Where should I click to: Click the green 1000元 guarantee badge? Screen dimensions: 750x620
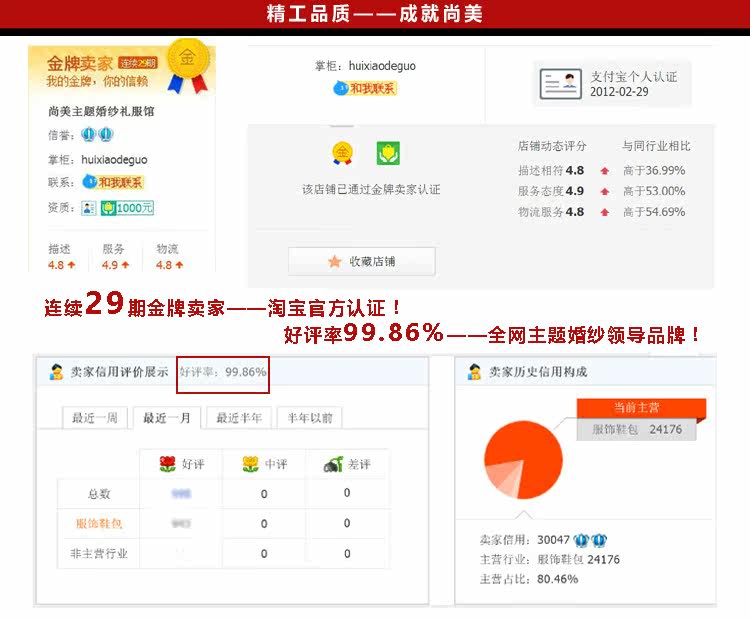pyautogui.click(x=127, y=208)
